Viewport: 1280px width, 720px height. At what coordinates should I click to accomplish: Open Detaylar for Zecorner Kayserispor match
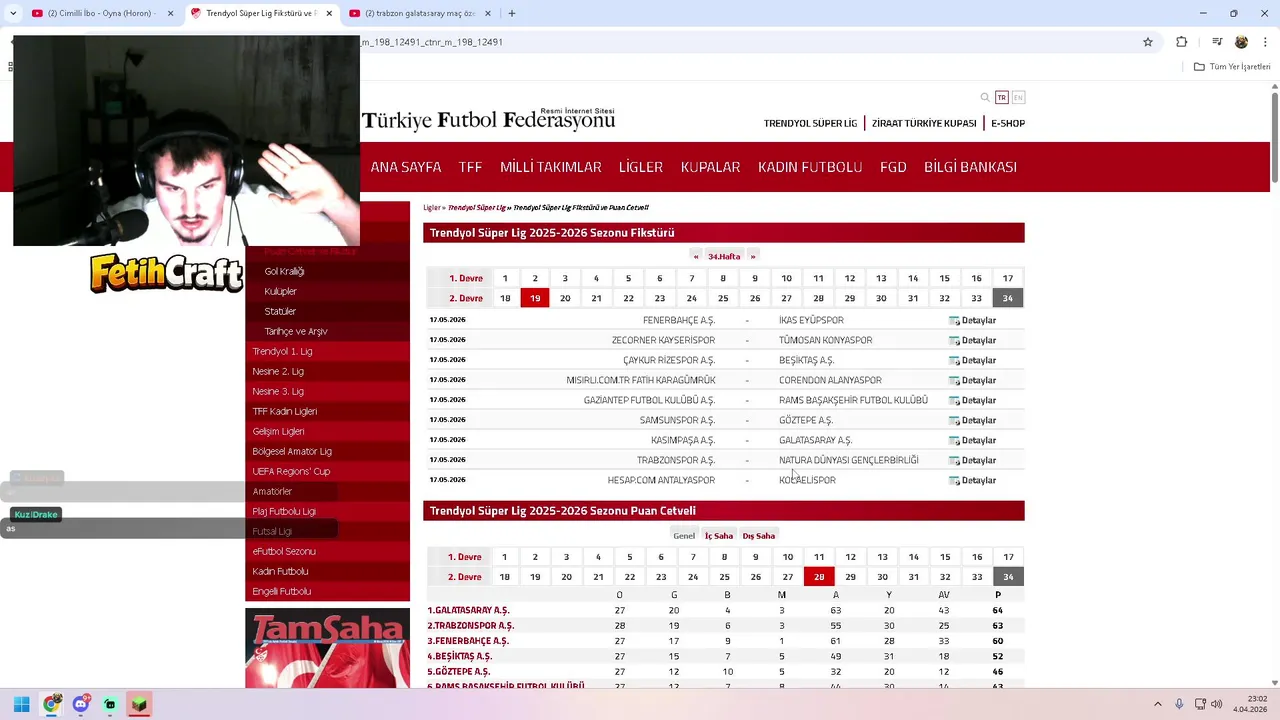pyautogui.click(x=972, y=340)
